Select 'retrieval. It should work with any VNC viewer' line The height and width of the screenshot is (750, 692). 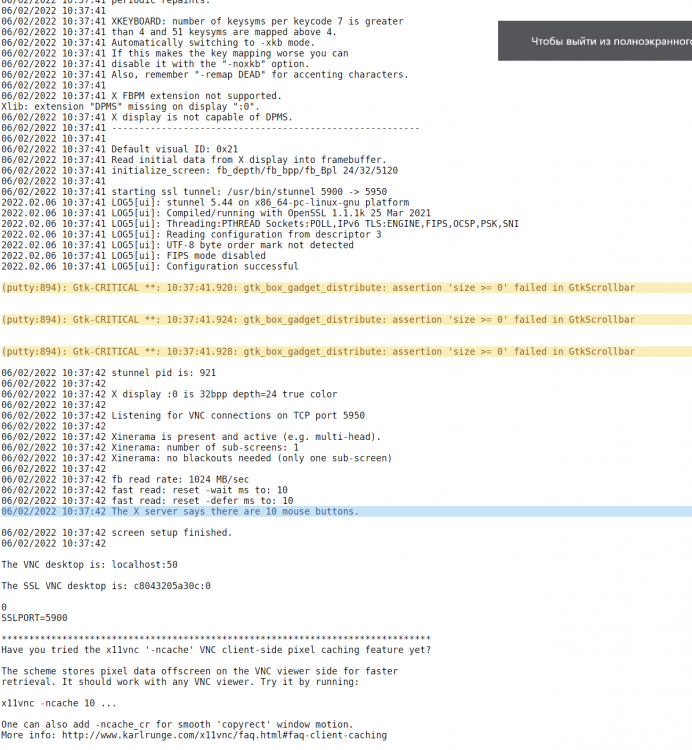(180, 682)
